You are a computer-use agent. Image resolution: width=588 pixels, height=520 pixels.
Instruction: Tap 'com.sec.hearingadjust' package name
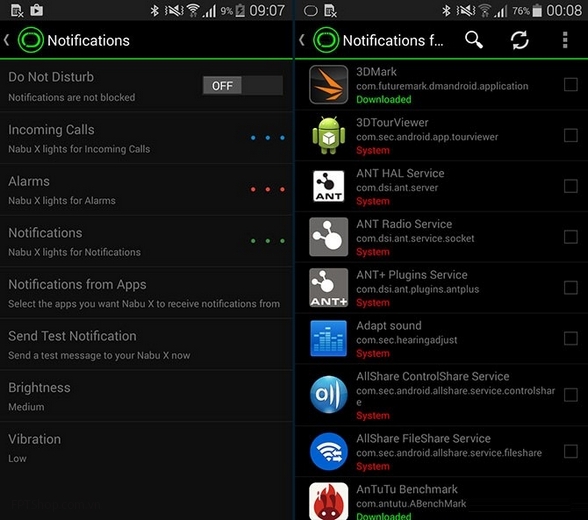point(406,340)
